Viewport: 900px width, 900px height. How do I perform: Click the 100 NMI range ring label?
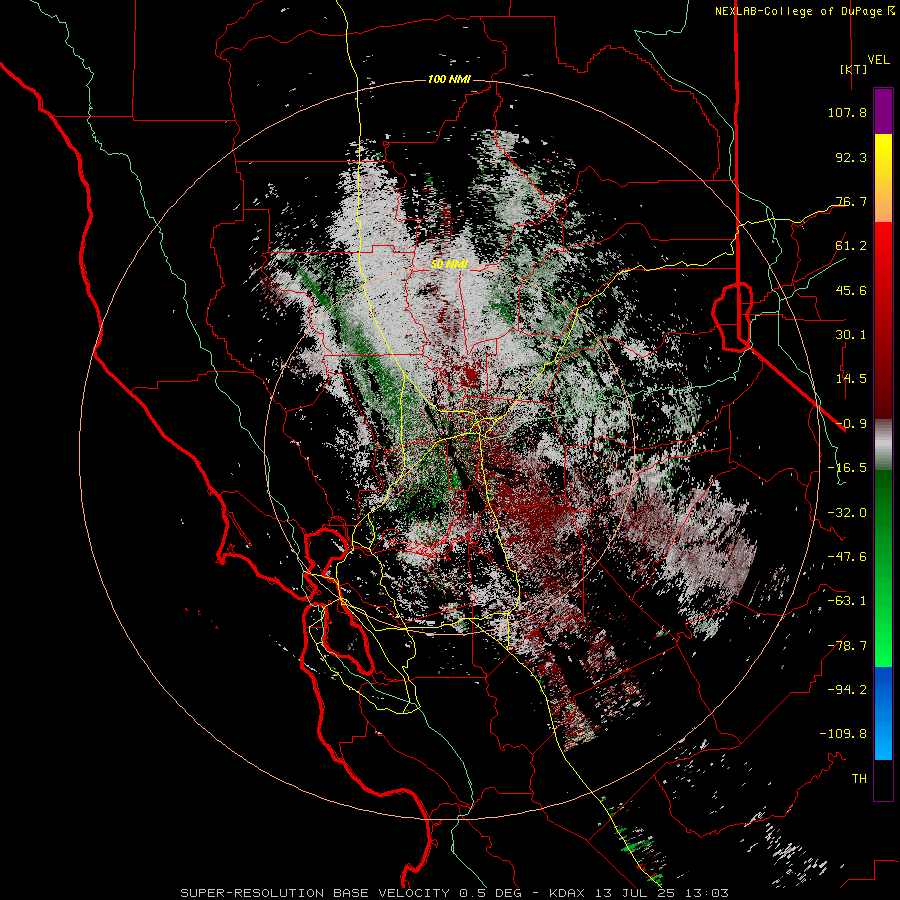tap(449, 79)
